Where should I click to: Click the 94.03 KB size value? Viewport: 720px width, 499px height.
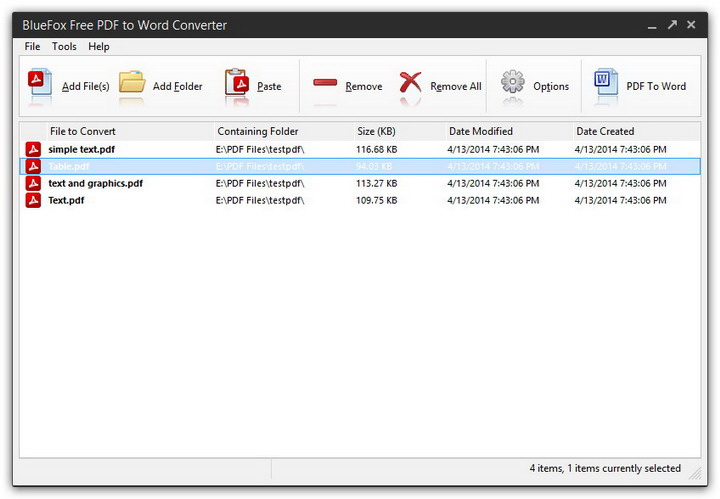[374, 166]
